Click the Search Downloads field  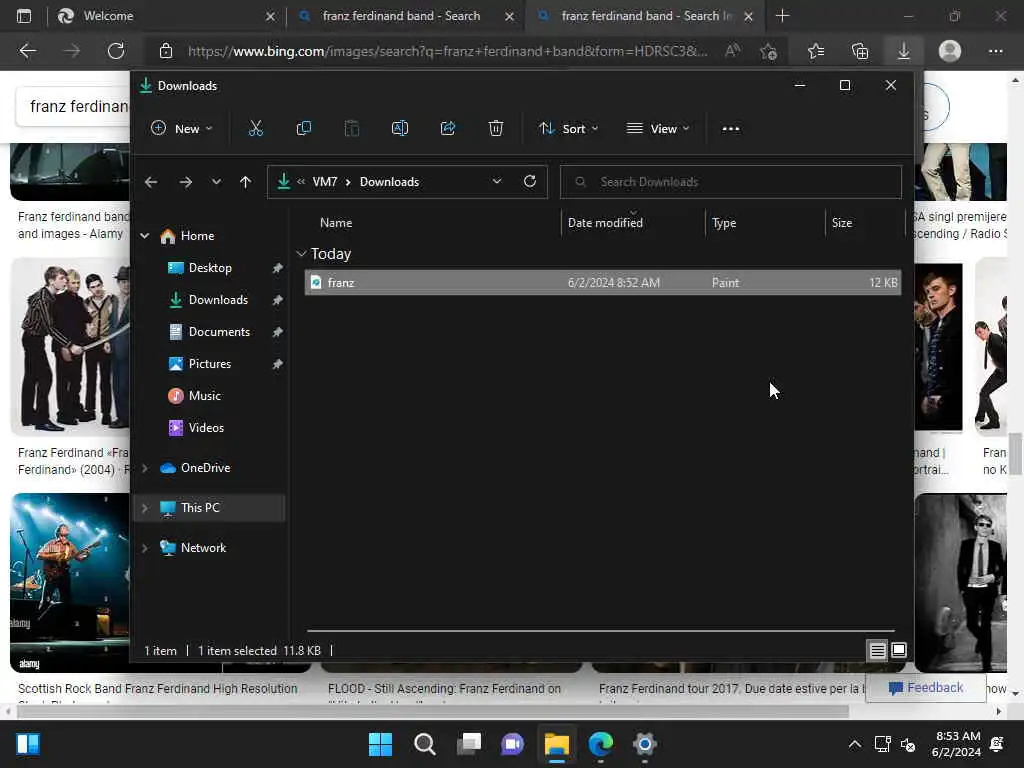point(731,182)
